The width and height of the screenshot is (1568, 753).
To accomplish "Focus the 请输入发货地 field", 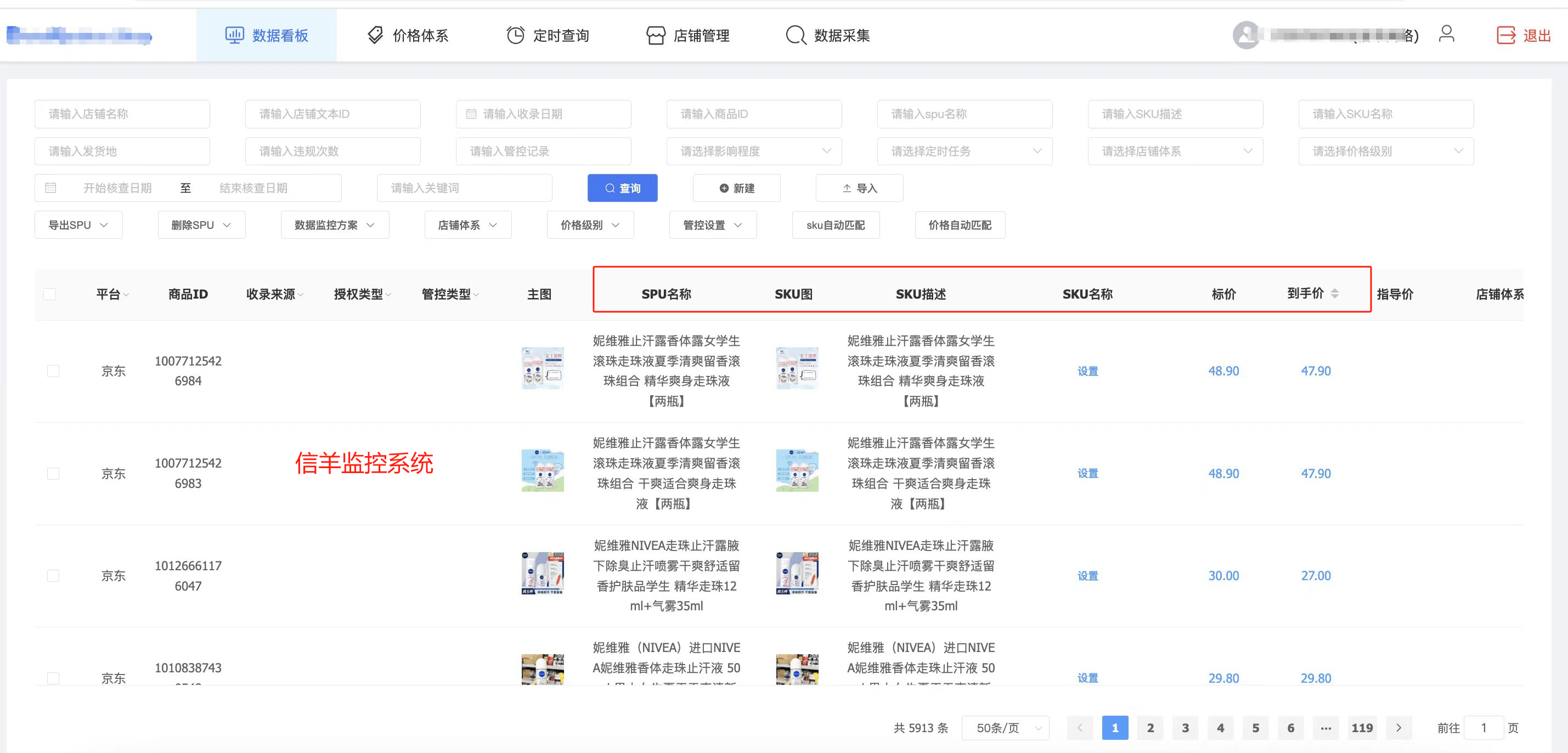I will tap(122, 151).
